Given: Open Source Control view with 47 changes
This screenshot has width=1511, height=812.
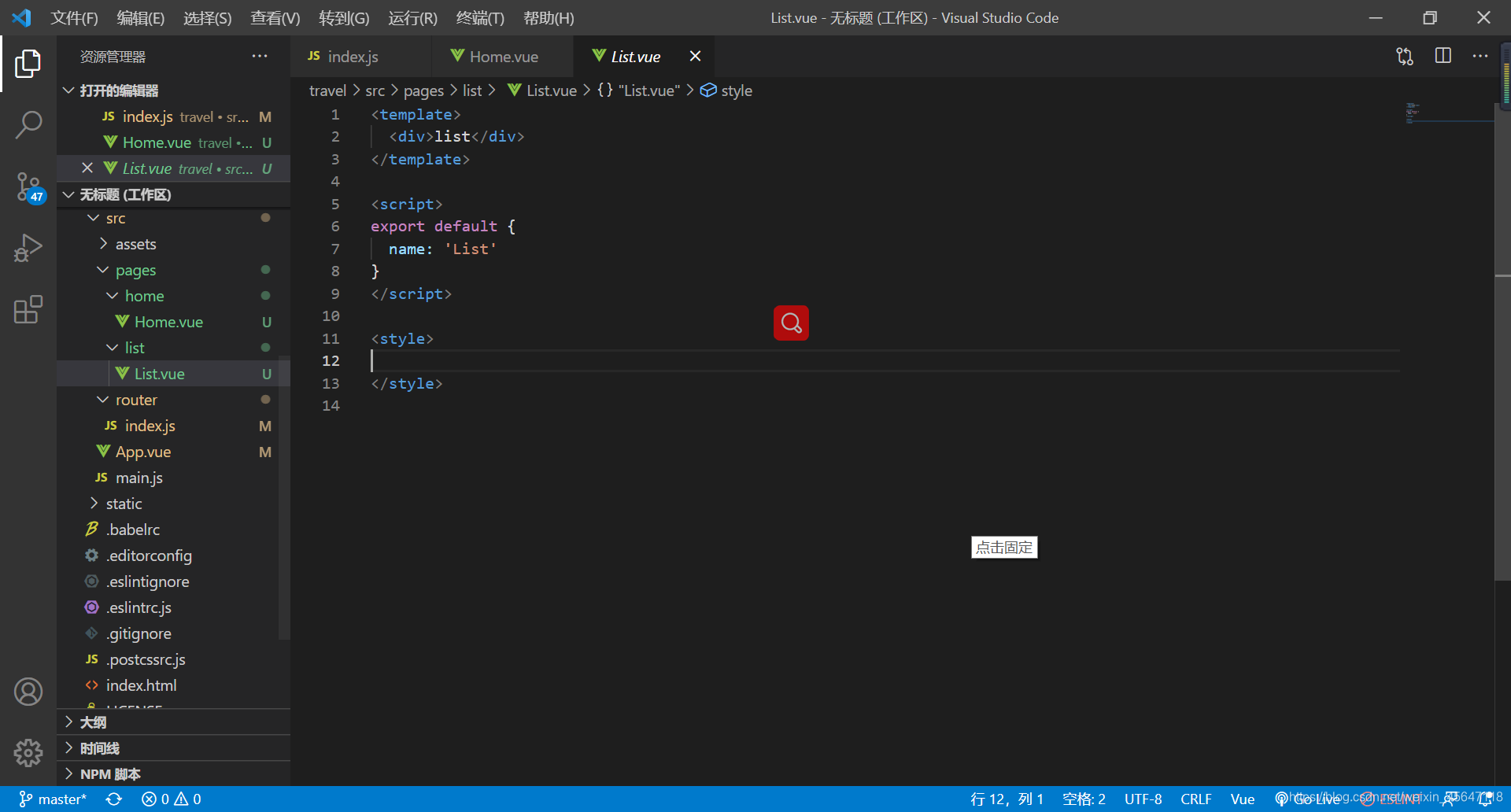Looking at the screenshot, I should coord(28,187).
